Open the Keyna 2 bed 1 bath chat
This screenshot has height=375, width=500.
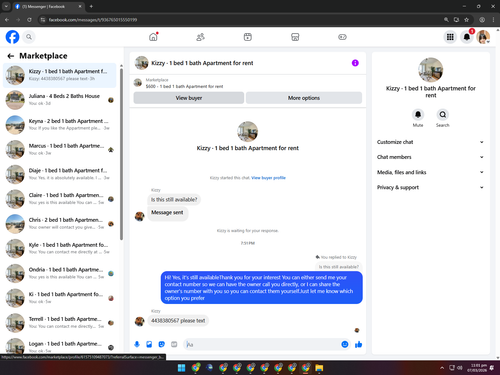pos(60,125)
